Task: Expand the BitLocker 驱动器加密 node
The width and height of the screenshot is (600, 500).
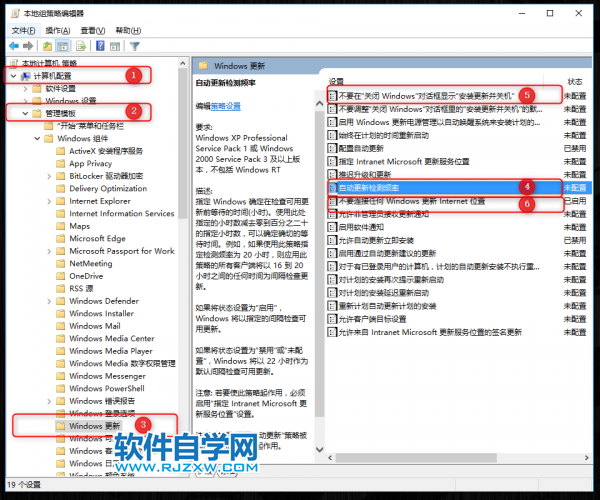Action: [49, 176]
